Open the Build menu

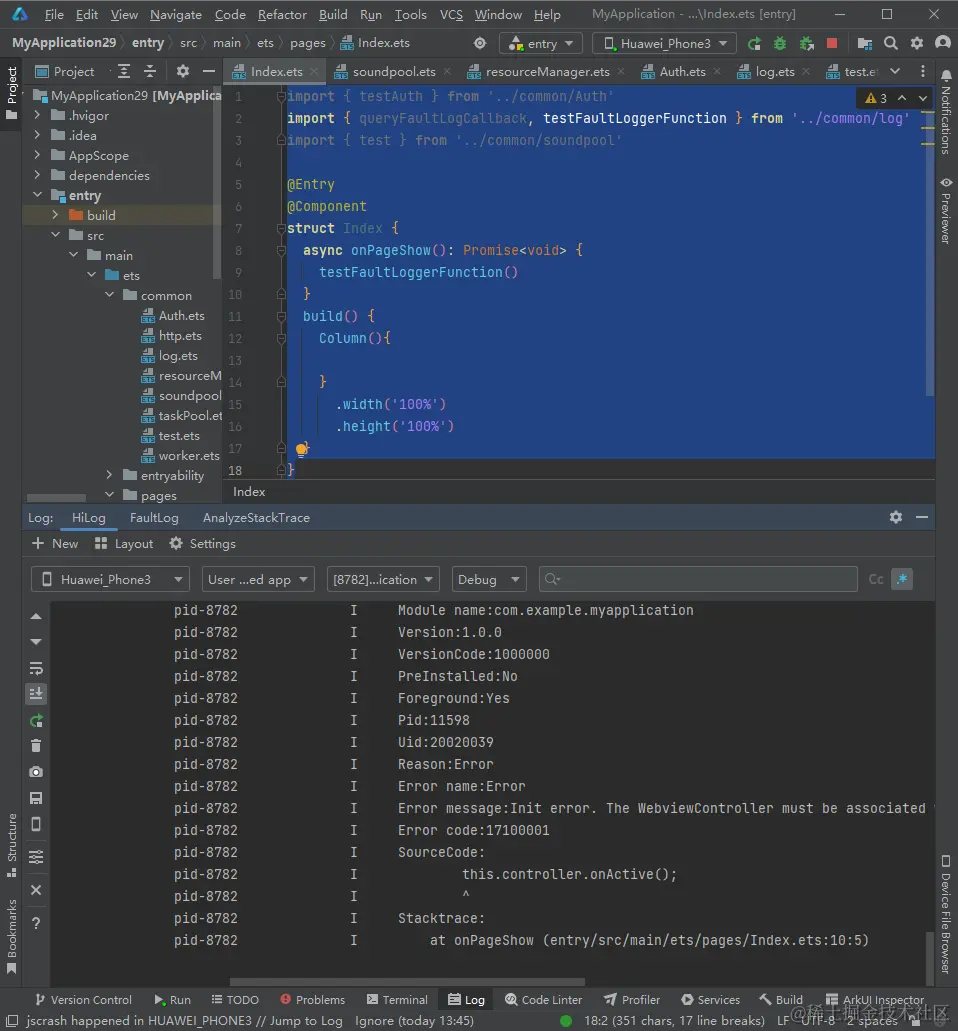coord(333,14)
